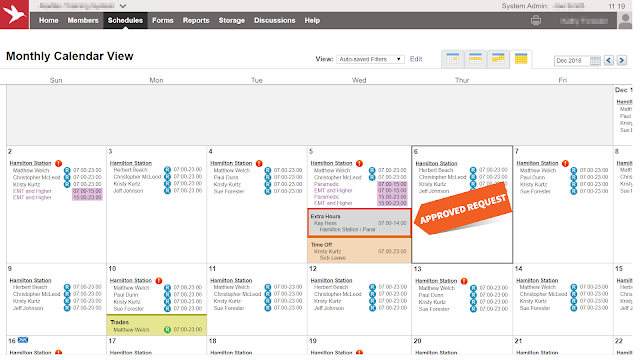Click the Edit link beside View
The height and width of the screenshot is (360, 640).
coord(416,59)
